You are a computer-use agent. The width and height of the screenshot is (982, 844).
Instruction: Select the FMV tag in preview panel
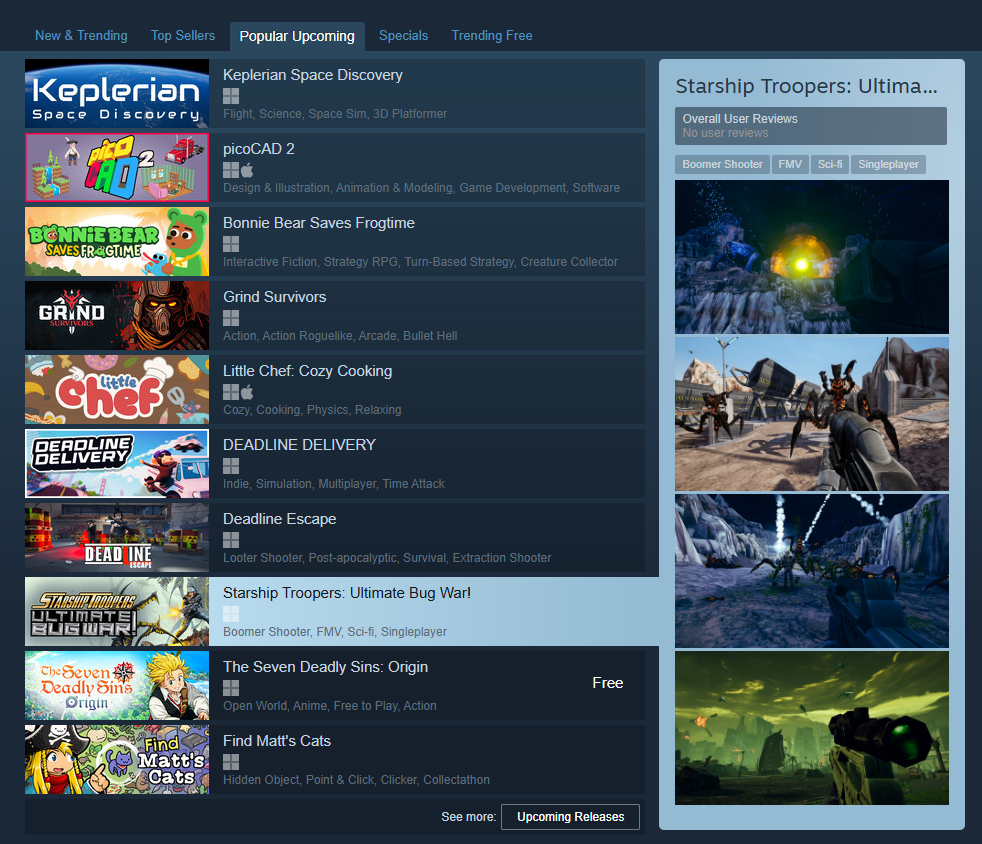790,164
